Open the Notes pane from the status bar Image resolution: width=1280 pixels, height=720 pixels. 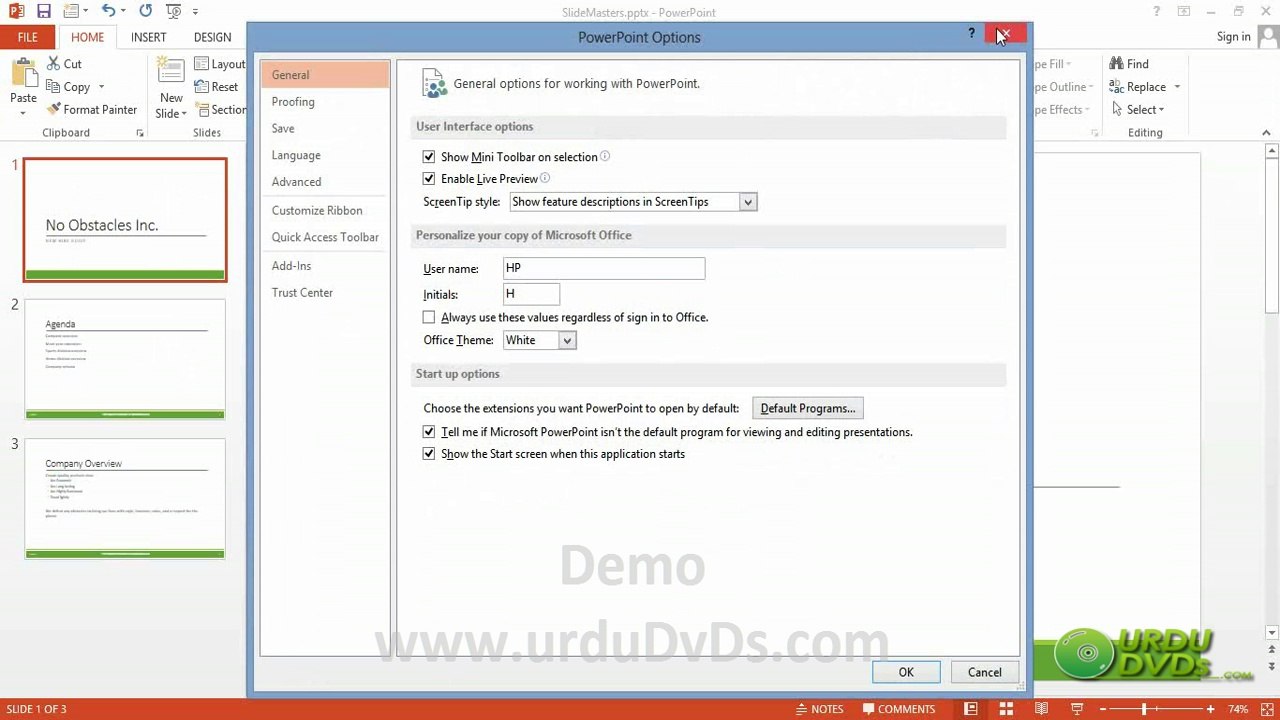click(819, 709)
